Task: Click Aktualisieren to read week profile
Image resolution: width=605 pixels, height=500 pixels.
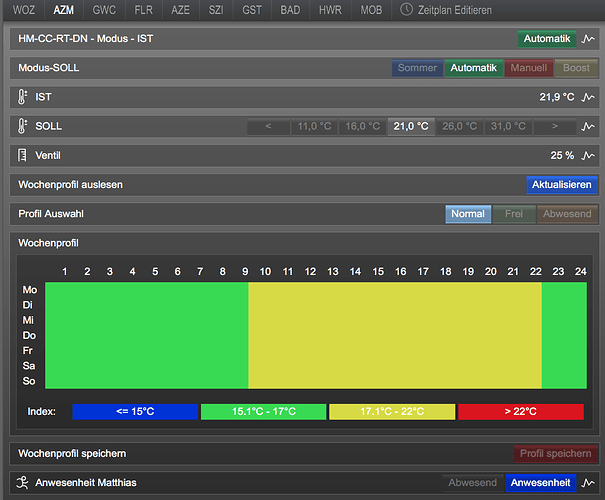Action: 562,185
